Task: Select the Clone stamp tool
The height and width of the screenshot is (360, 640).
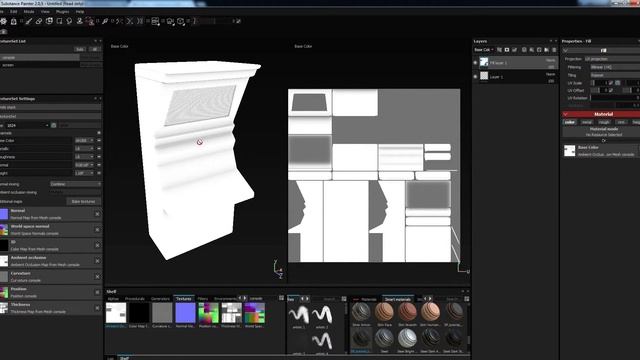Action: [80, 21]
